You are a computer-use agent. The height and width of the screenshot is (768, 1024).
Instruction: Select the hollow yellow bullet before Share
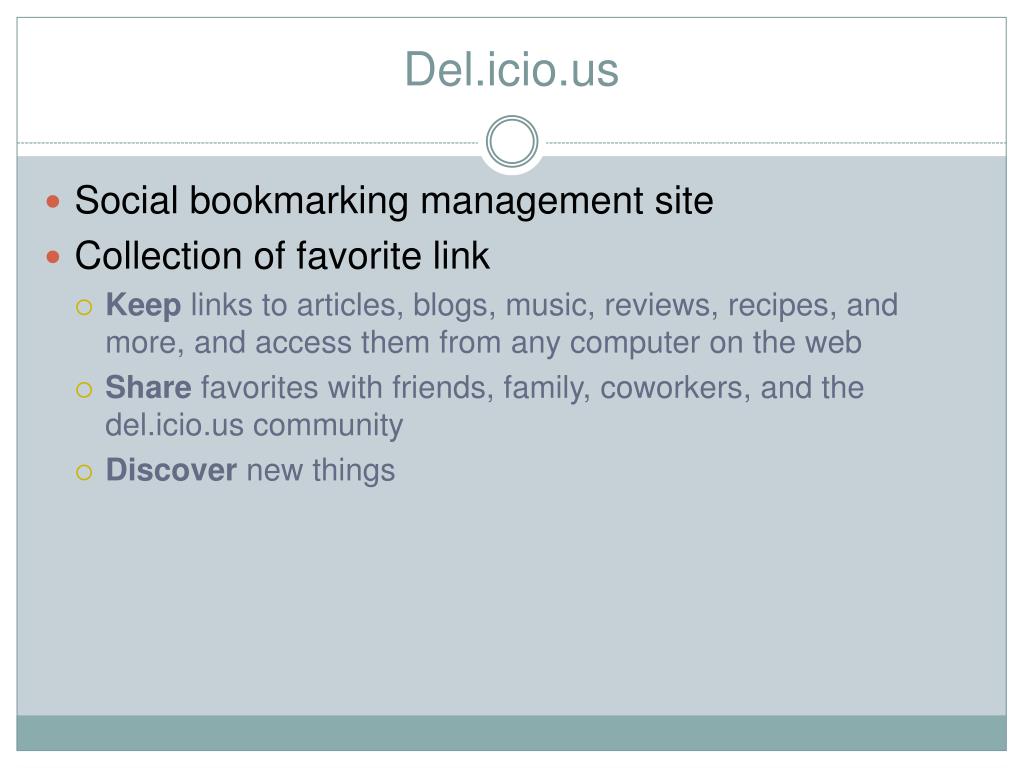point(84,390)
